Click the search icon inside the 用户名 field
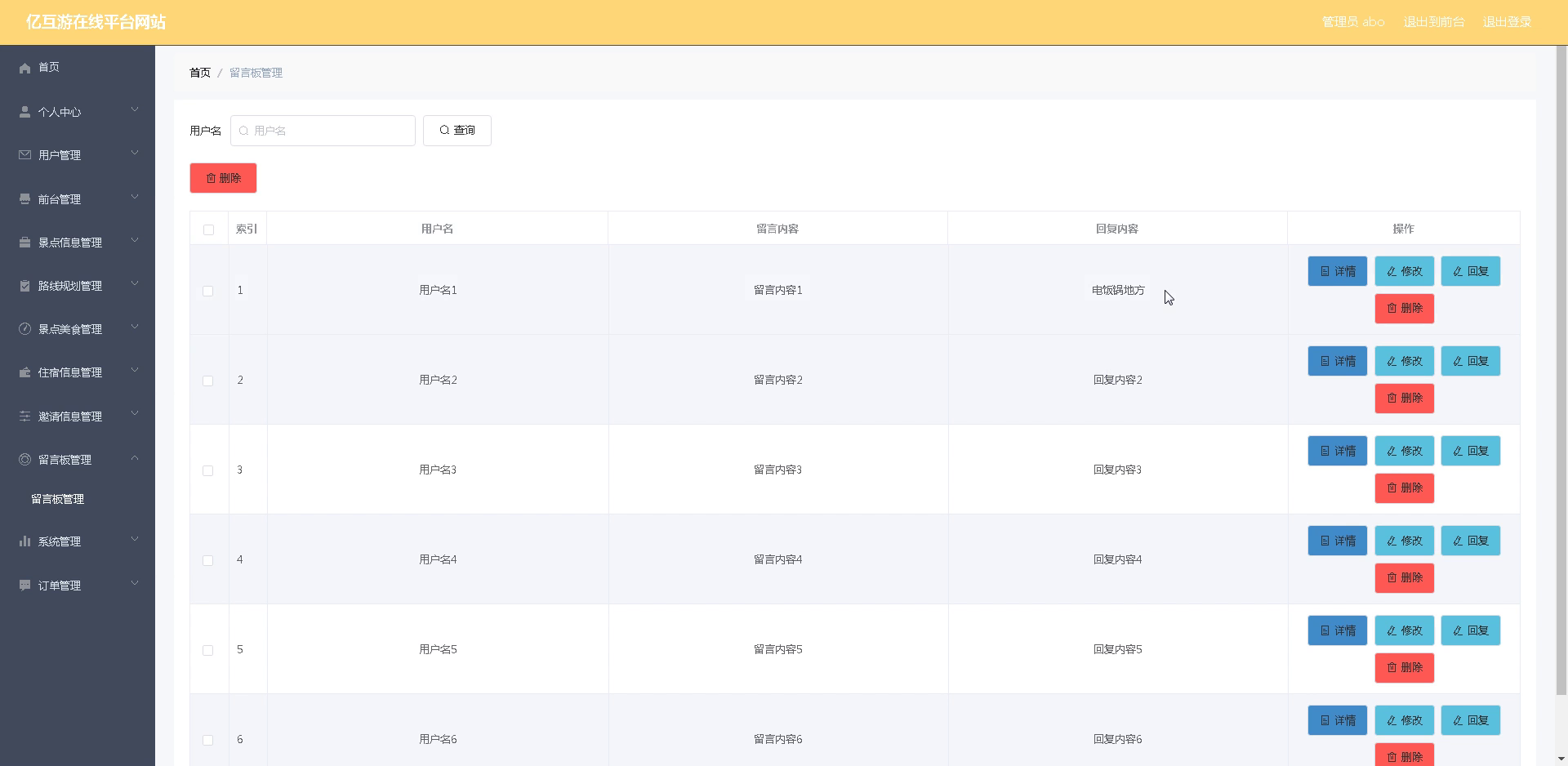 click(x=243, y=131)
